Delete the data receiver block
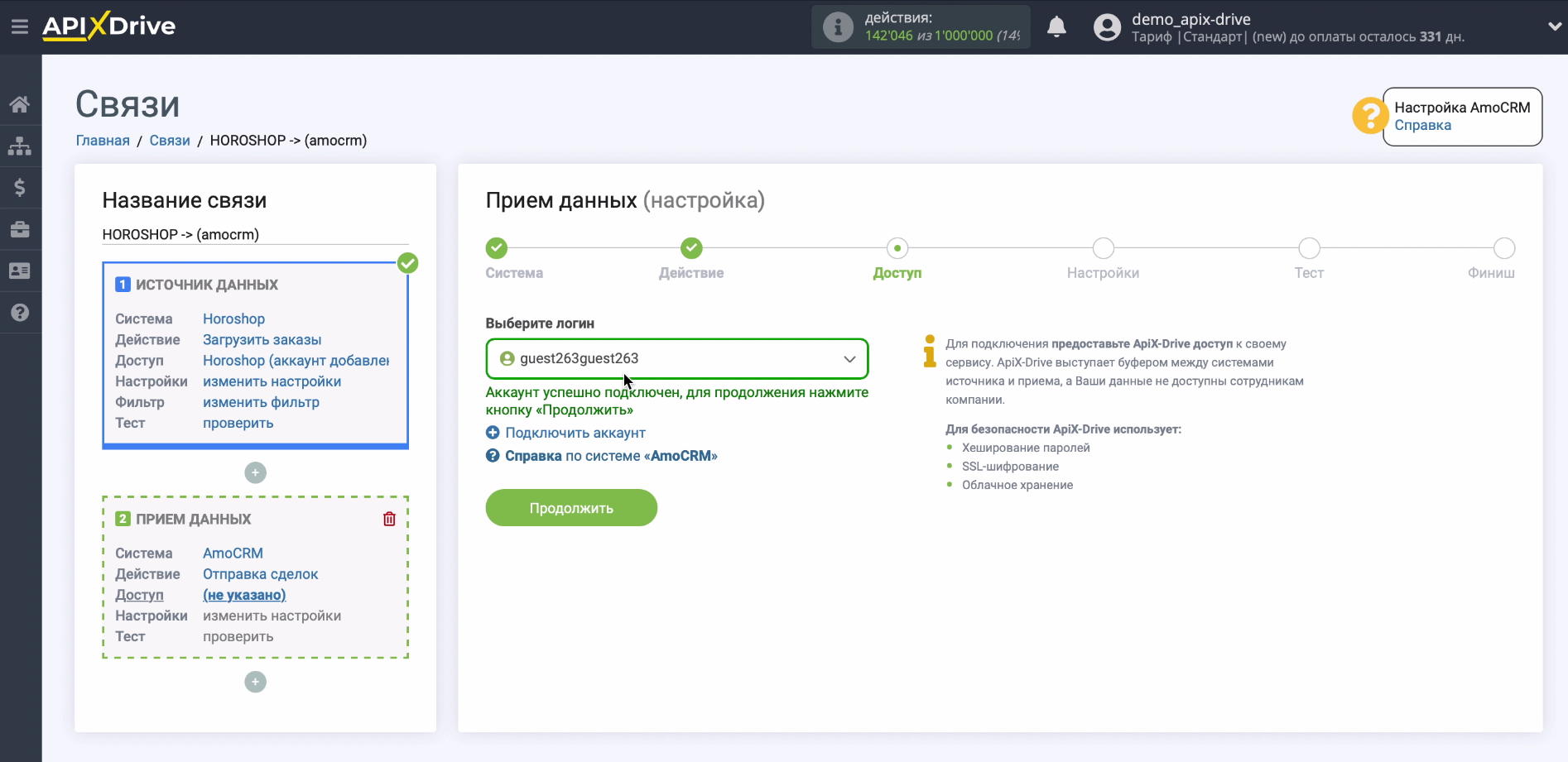The width and height of the screenshot is (1568, 762). 389,519
